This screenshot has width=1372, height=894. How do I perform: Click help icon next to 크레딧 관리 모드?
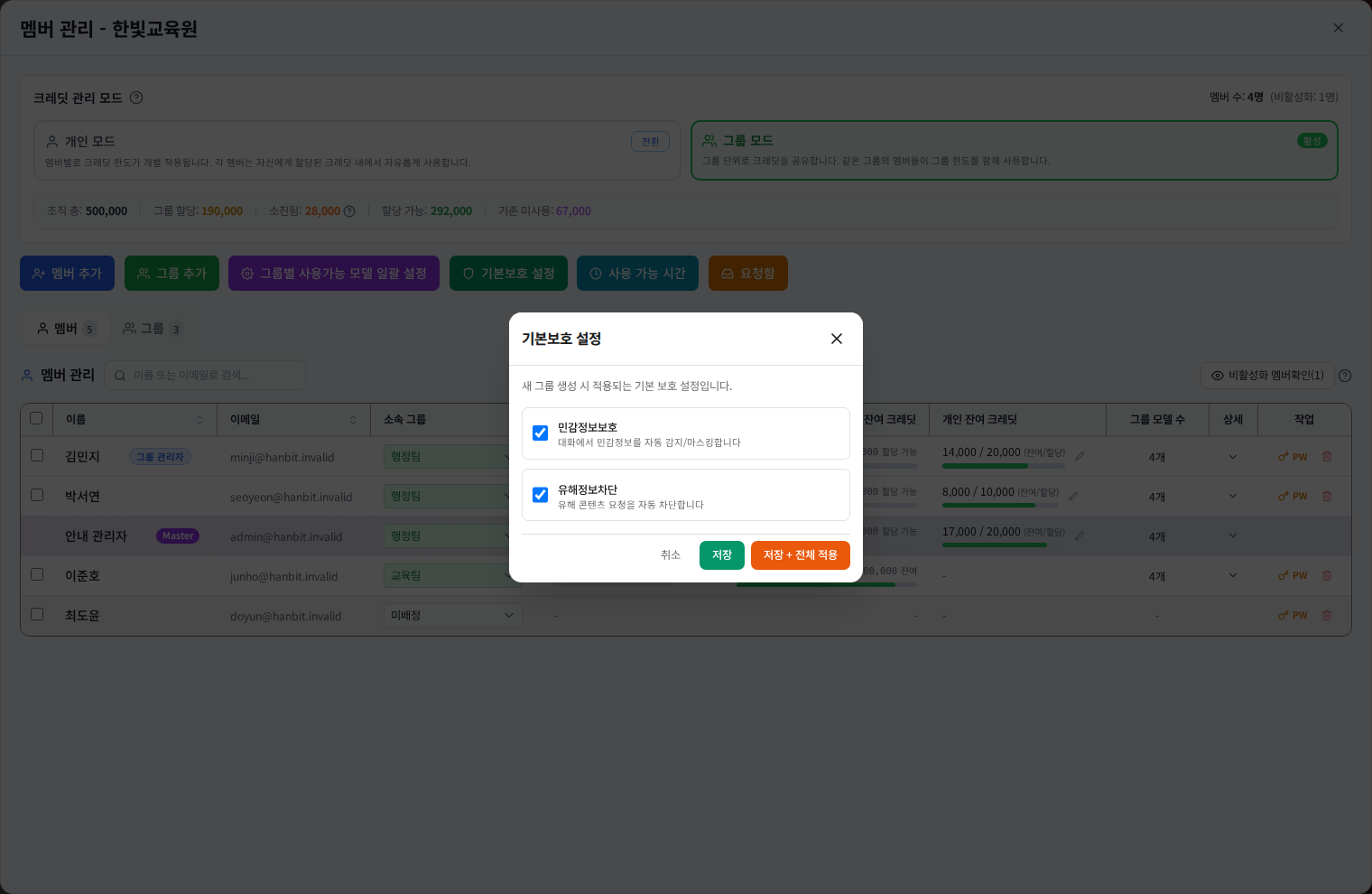click(x=136, y=98)
